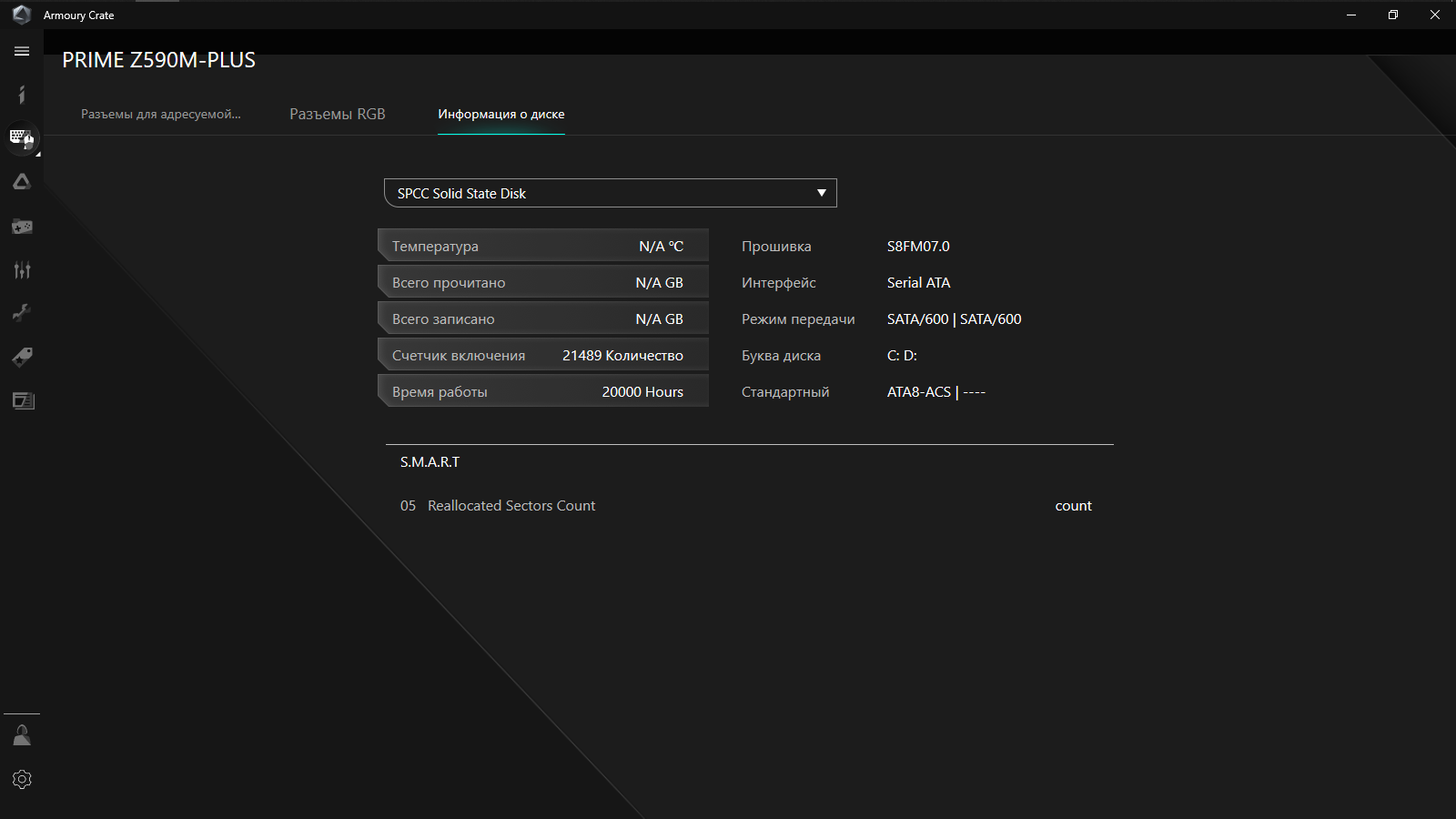Open Scenario Profiles sliders icon
1456x819 pixels.
pyautogui.click(x=22, y=269)
